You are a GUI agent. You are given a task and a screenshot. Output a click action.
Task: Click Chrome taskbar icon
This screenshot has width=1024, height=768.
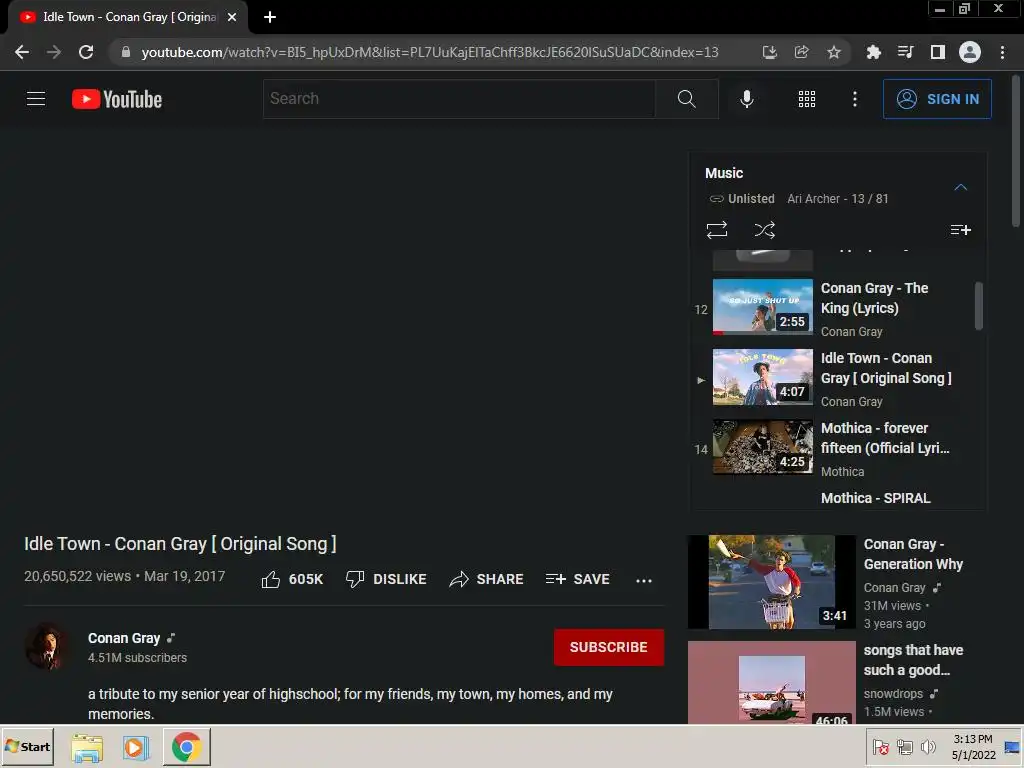tap(187, 747)
